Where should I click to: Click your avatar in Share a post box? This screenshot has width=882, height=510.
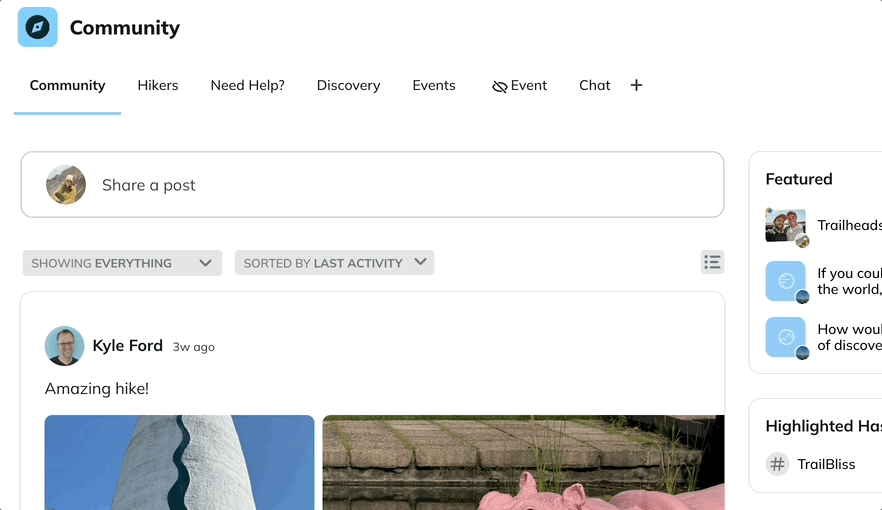[66, 184]
